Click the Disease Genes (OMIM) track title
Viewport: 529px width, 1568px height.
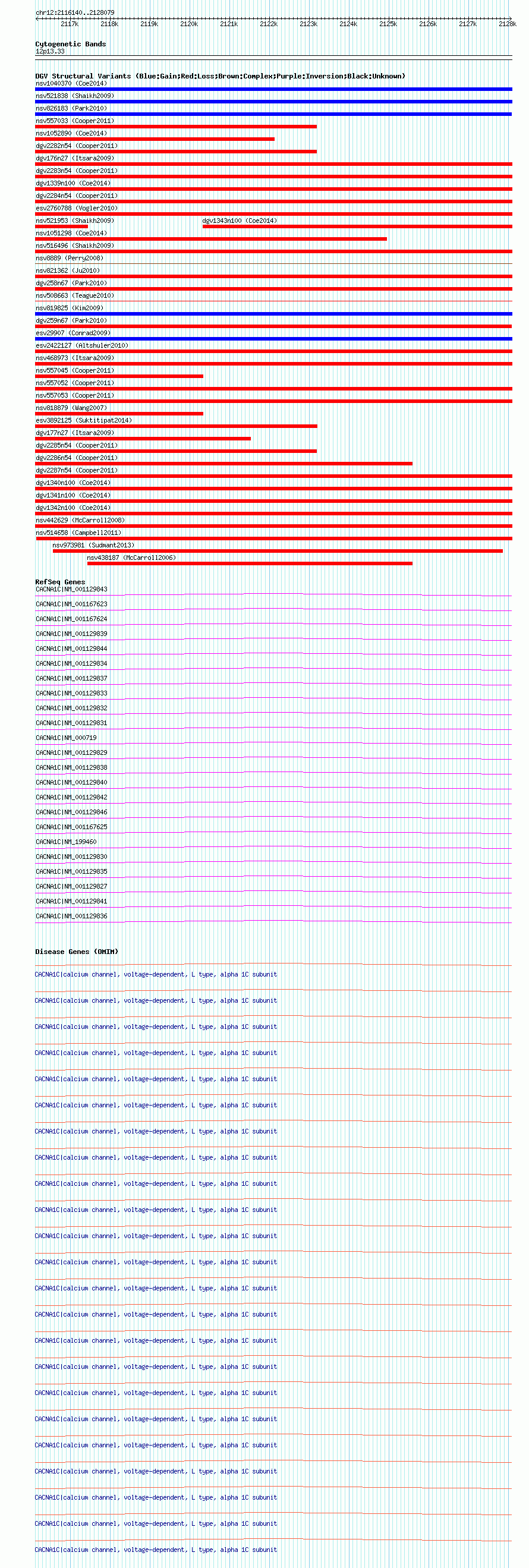[x=77, y=952]
